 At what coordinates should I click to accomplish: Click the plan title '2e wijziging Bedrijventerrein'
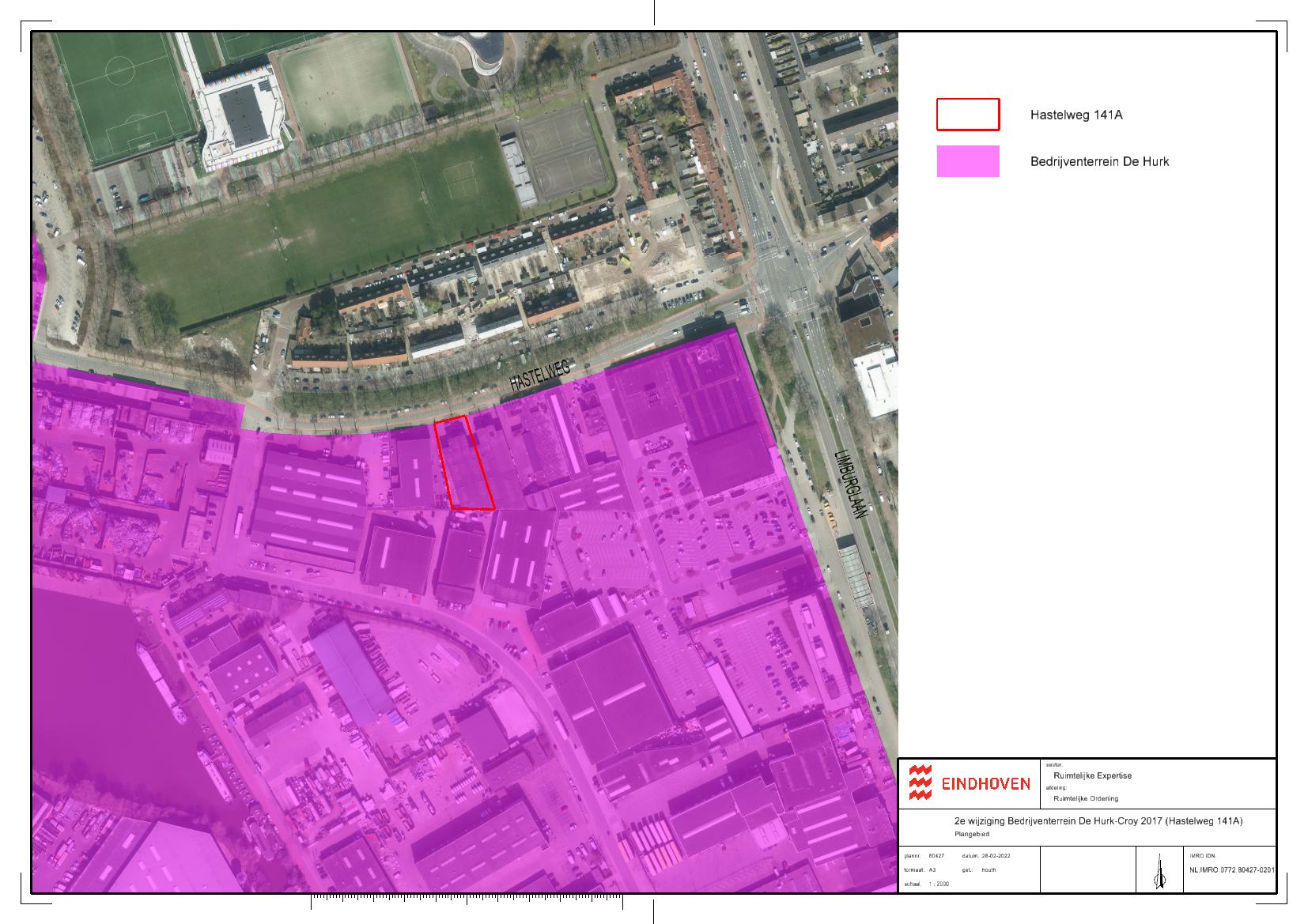coord(1098,821)
